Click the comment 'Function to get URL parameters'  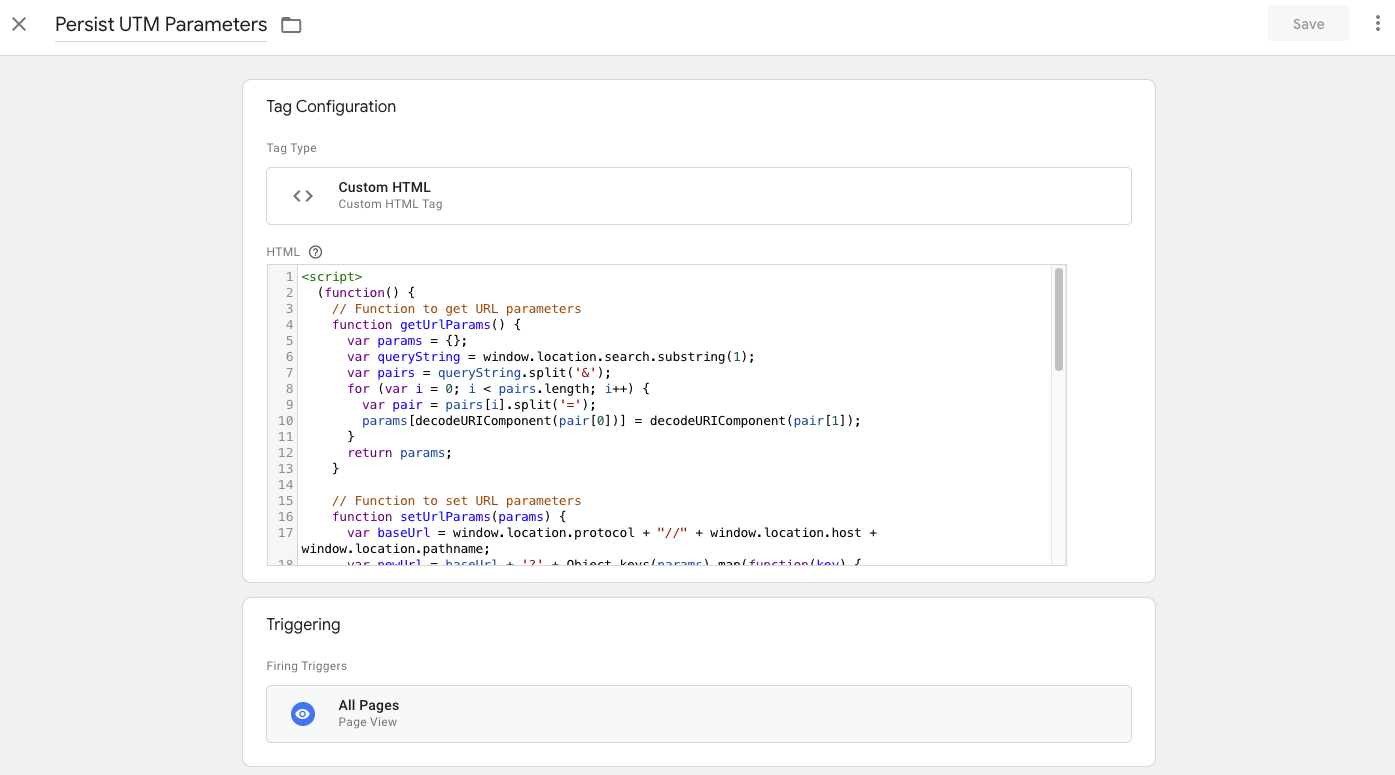pyautogui.click(x=456, y=309)
